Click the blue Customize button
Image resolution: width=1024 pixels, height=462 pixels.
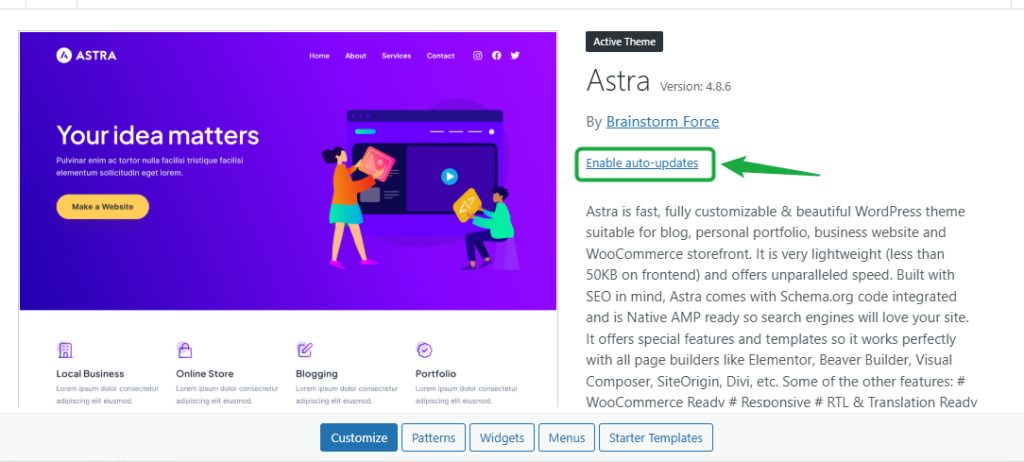(x=359, y=437)
